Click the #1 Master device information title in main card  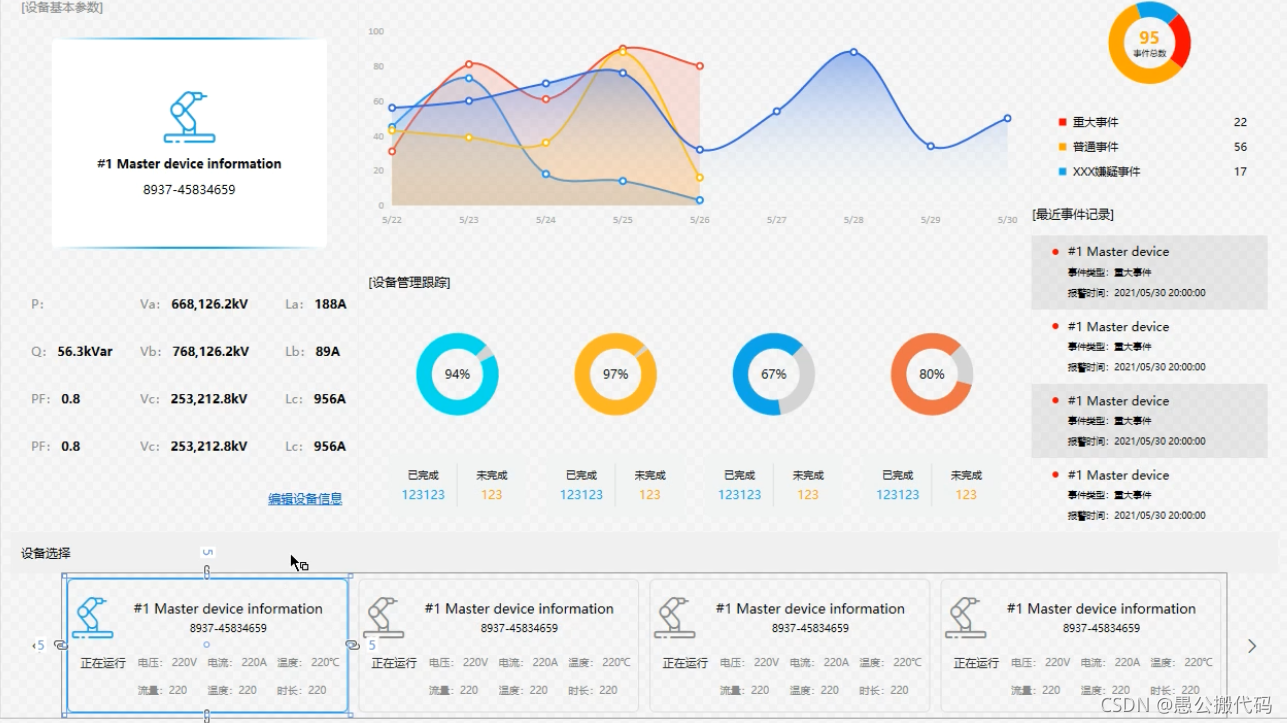pyautogui.click(x=189, y=164)
